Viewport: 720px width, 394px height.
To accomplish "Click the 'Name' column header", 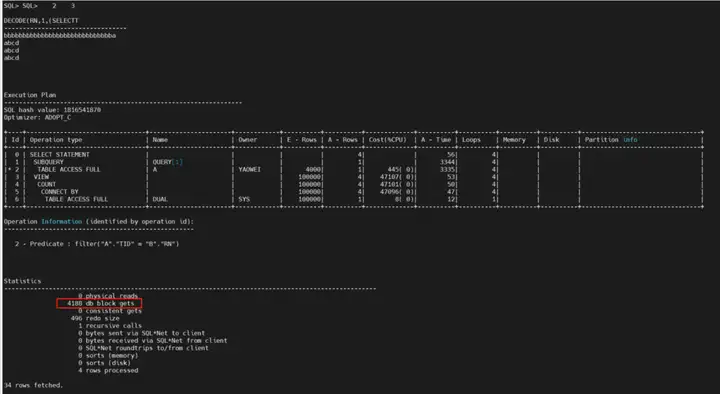I will (x=160, y=140).
